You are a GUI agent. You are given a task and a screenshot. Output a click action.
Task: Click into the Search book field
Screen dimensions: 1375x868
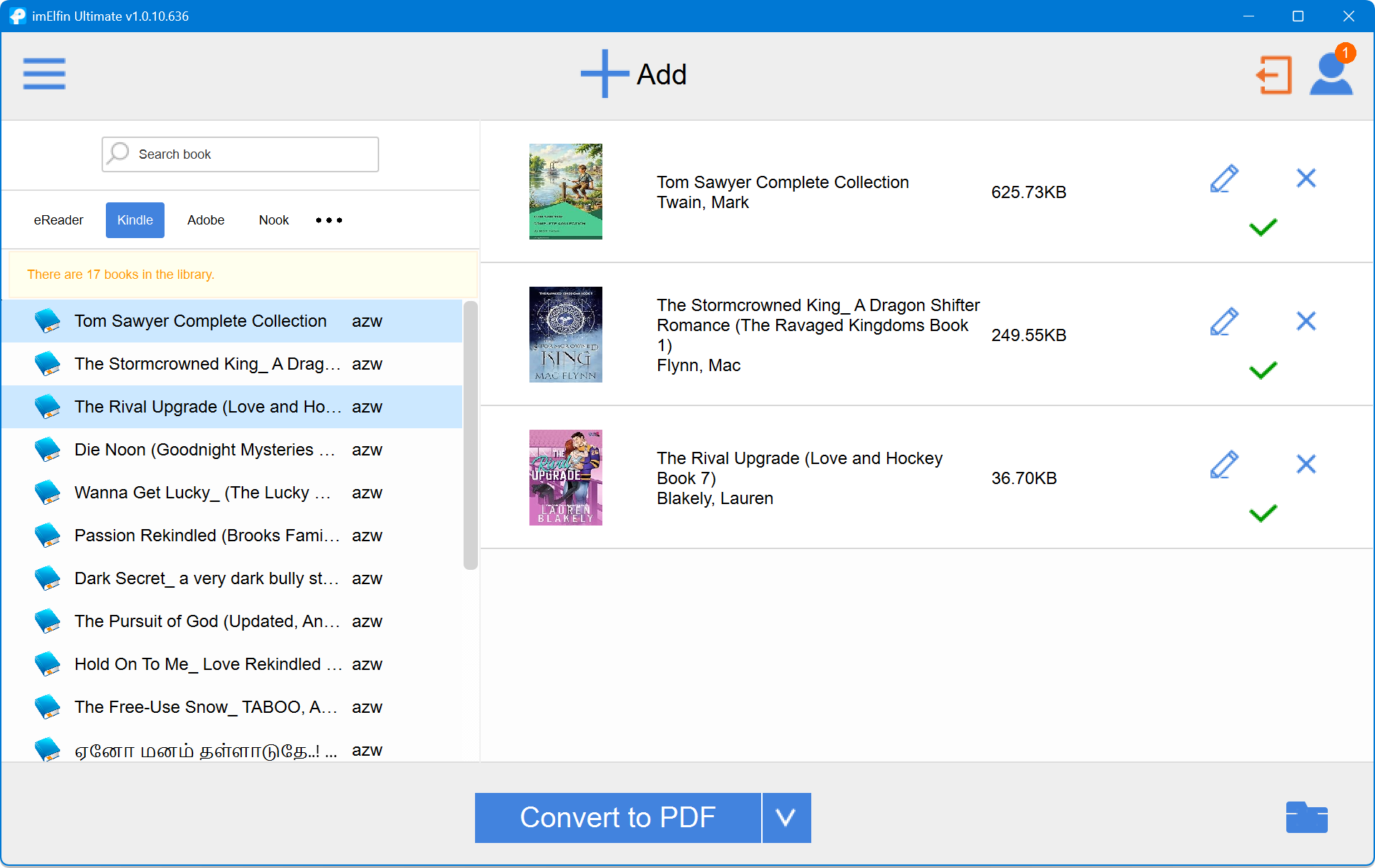pyautogui.click(x=240, y=154)
